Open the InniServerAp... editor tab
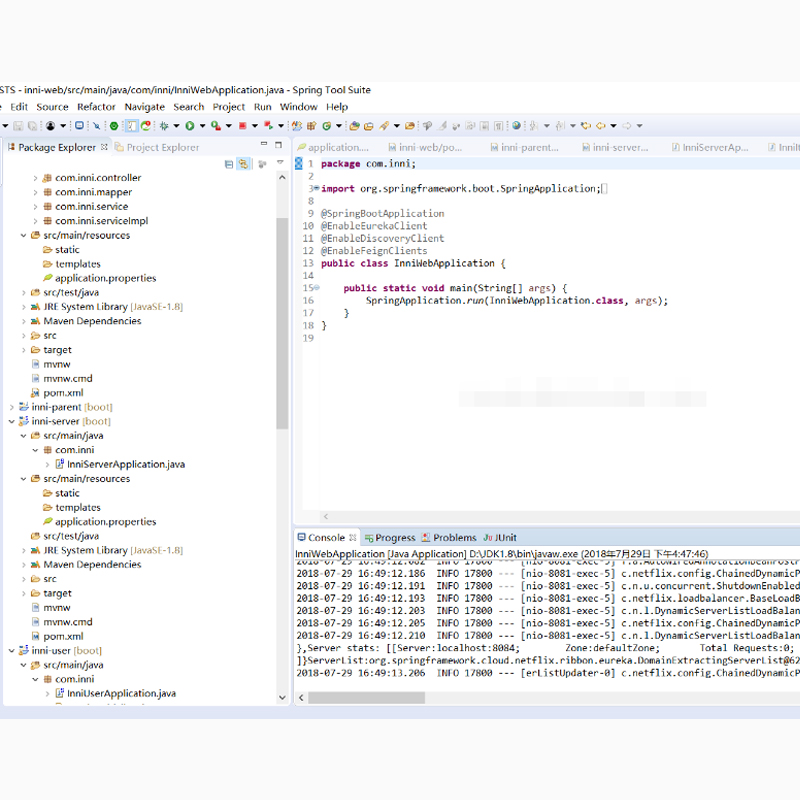Screen dimensions: 800x800 pos(710,147)
